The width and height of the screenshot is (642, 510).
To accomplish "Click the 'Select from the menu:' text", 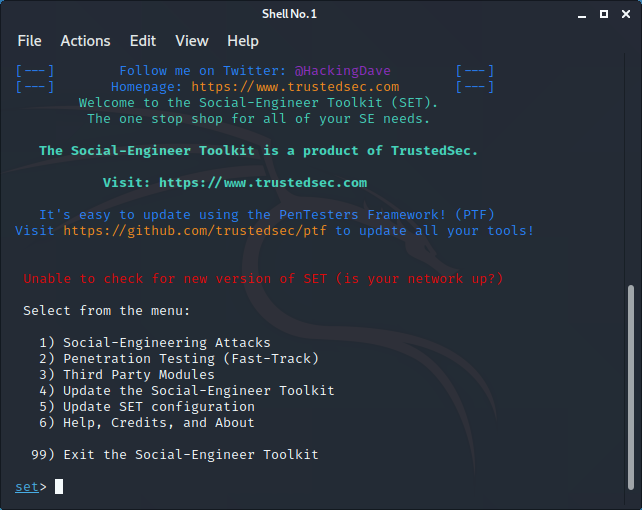I will click(x=106, y=311).
